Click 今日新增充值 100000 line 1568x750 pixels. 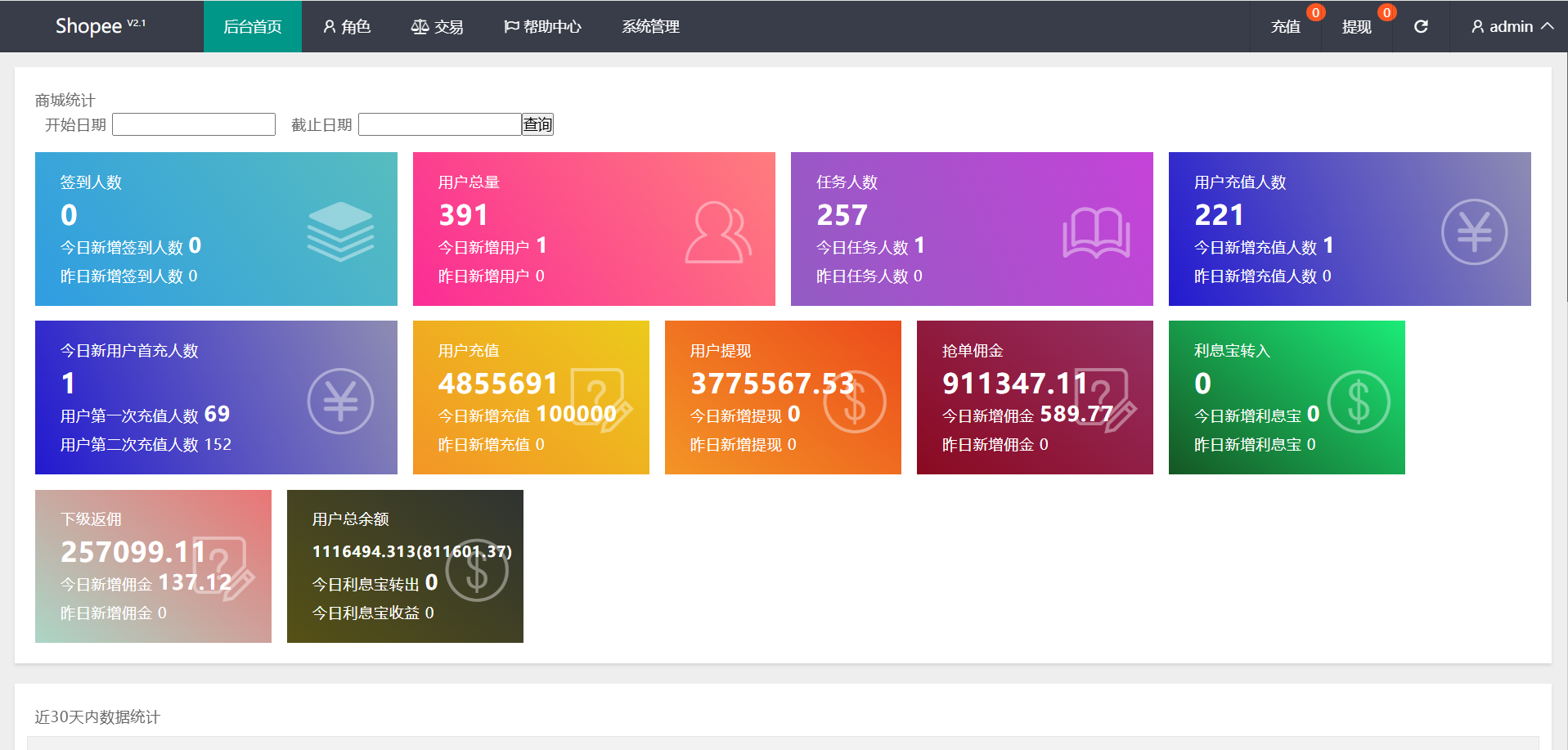[528, 415]
